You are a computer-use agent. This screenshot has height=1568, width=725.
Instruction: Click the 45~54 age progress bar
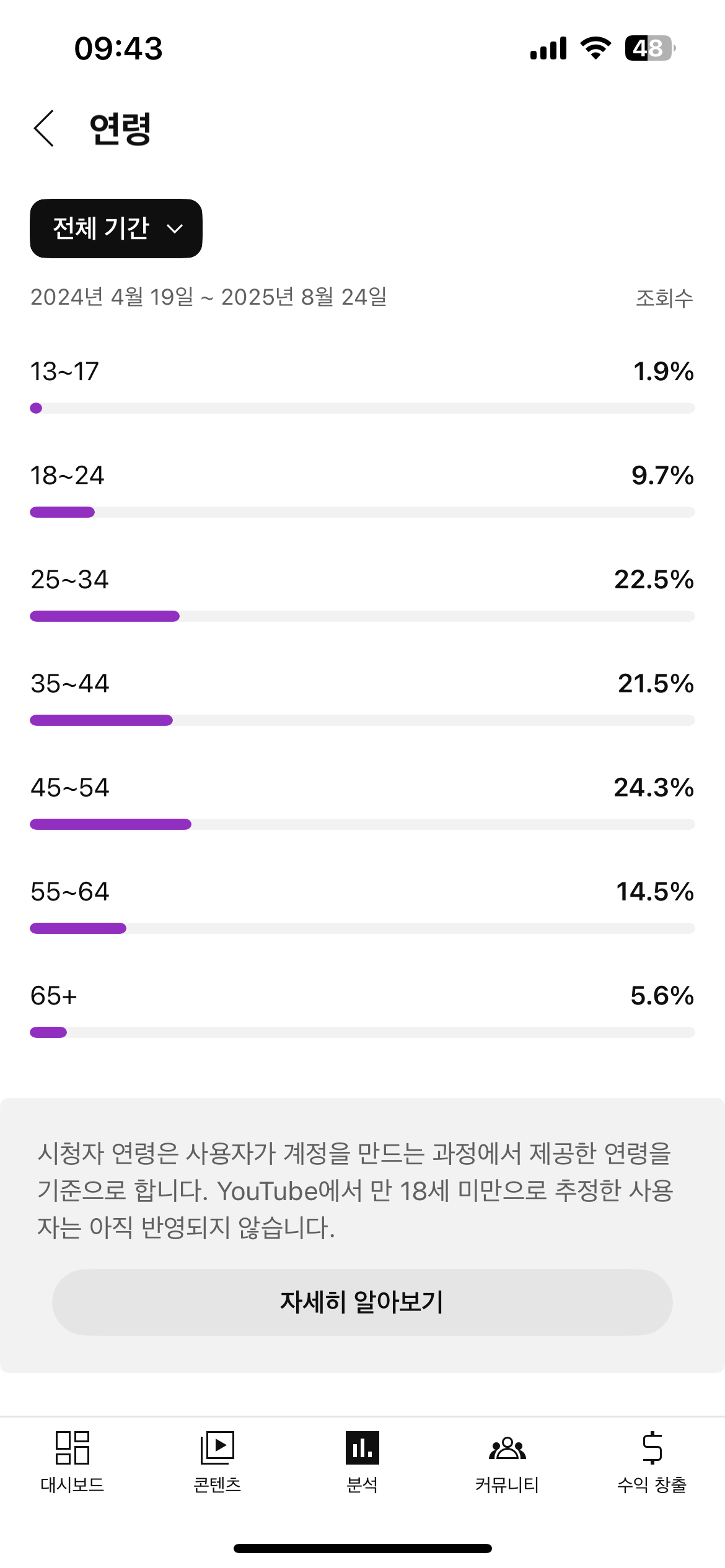pyautogui.click(x=362, y=824)
